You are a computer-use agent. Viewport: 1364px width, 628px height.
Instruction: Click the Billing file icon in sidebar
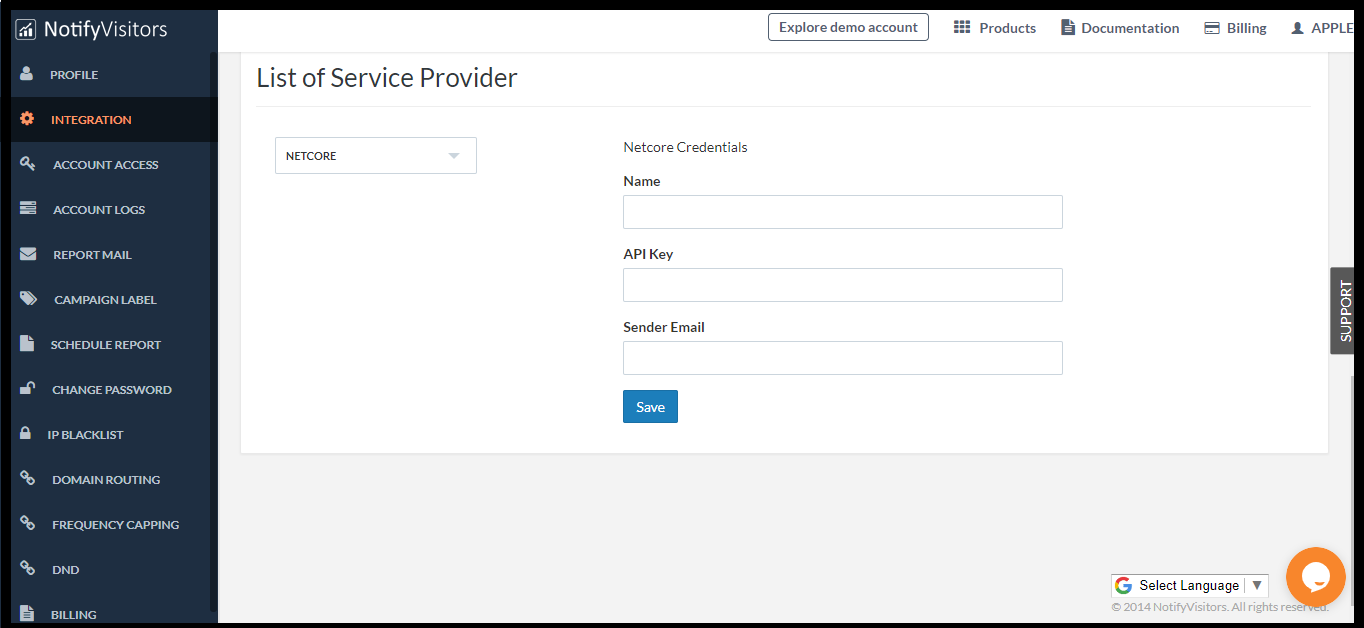coord(28,614)
